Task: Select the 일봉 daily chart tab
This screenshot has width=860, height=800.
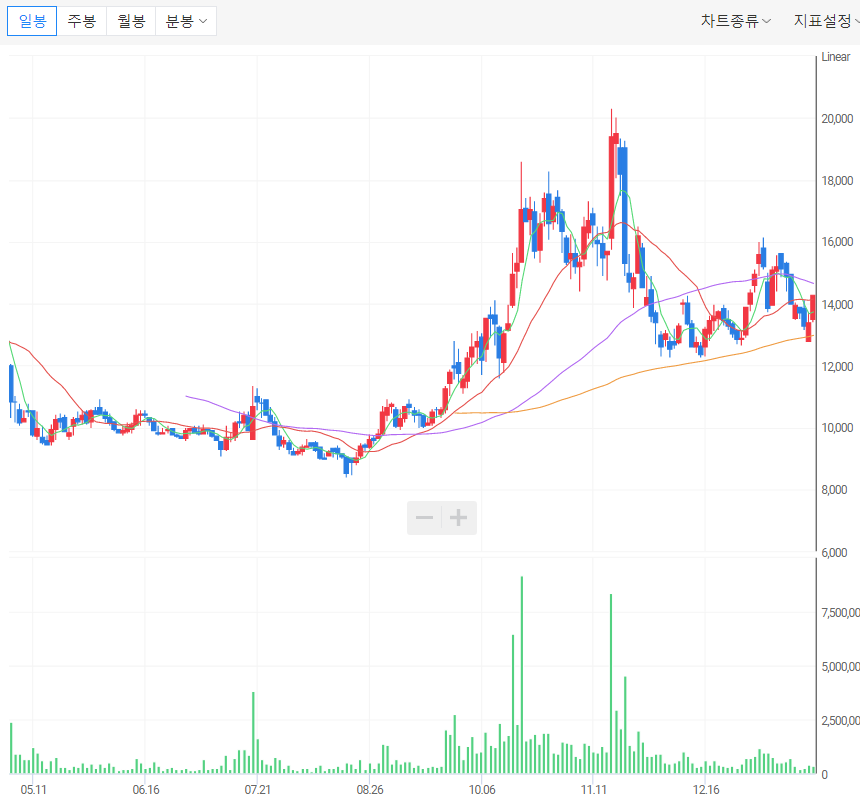Action: point(32,21)
